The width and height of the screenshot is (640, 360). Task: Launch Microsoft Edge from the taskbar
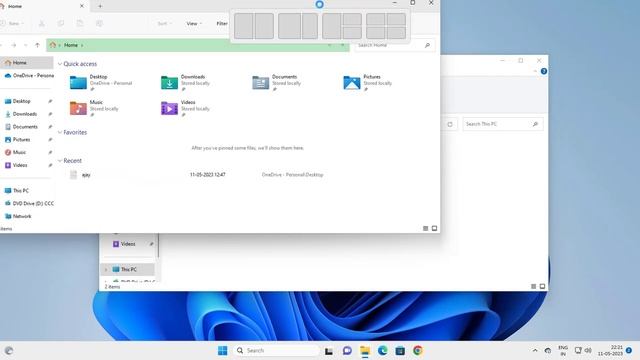tap(382, 351)
